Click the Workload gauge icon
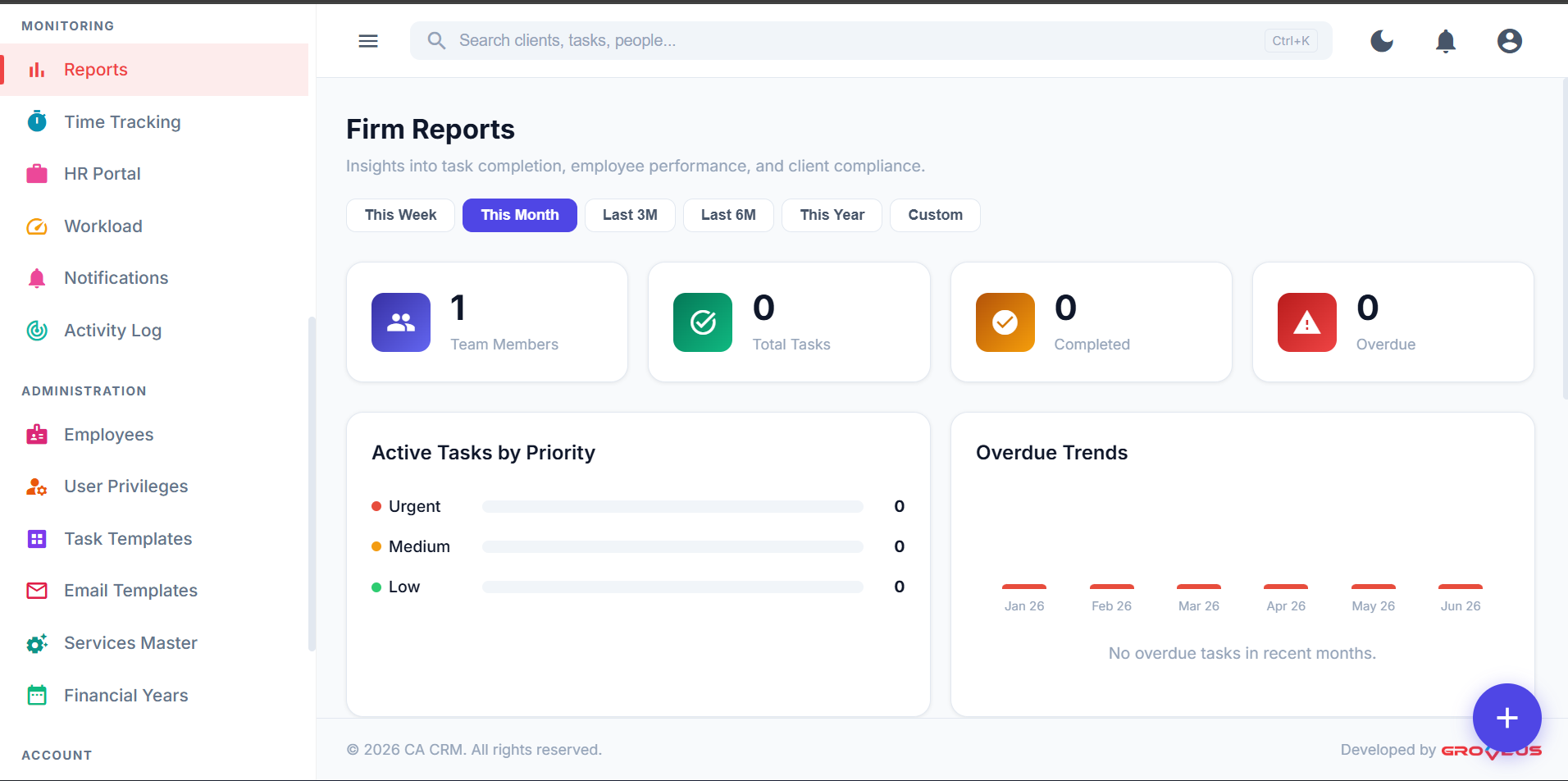1568x781 pixels. (x=37, y=226)
